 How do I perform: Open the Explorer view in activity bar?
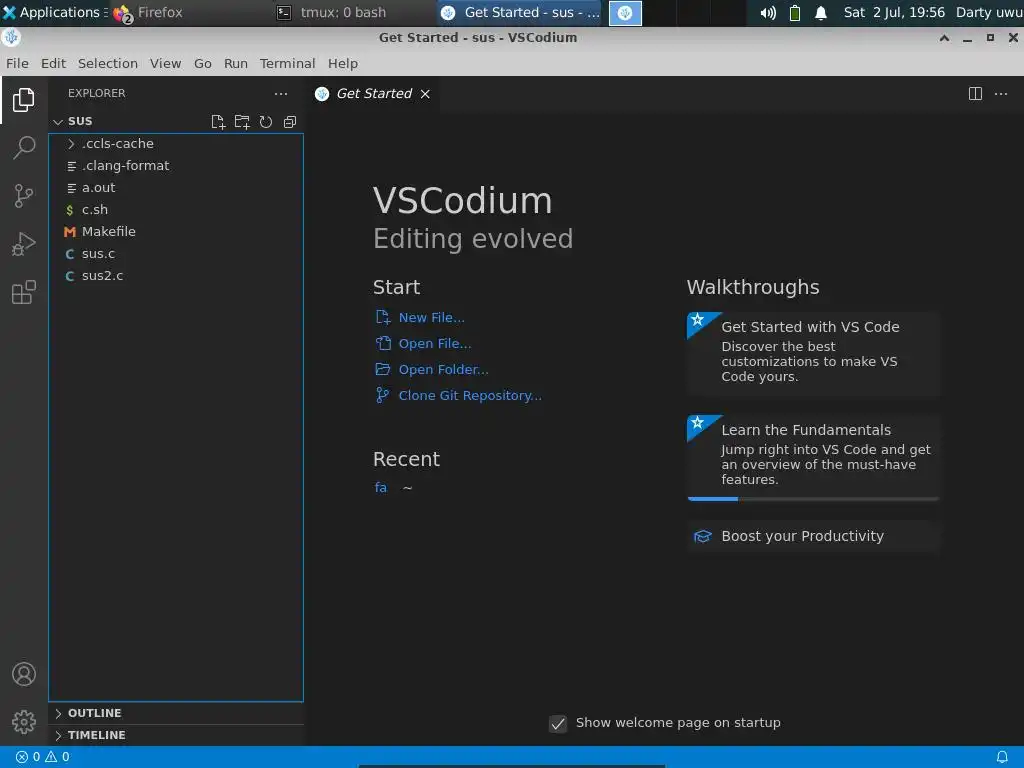coord(24,100)
